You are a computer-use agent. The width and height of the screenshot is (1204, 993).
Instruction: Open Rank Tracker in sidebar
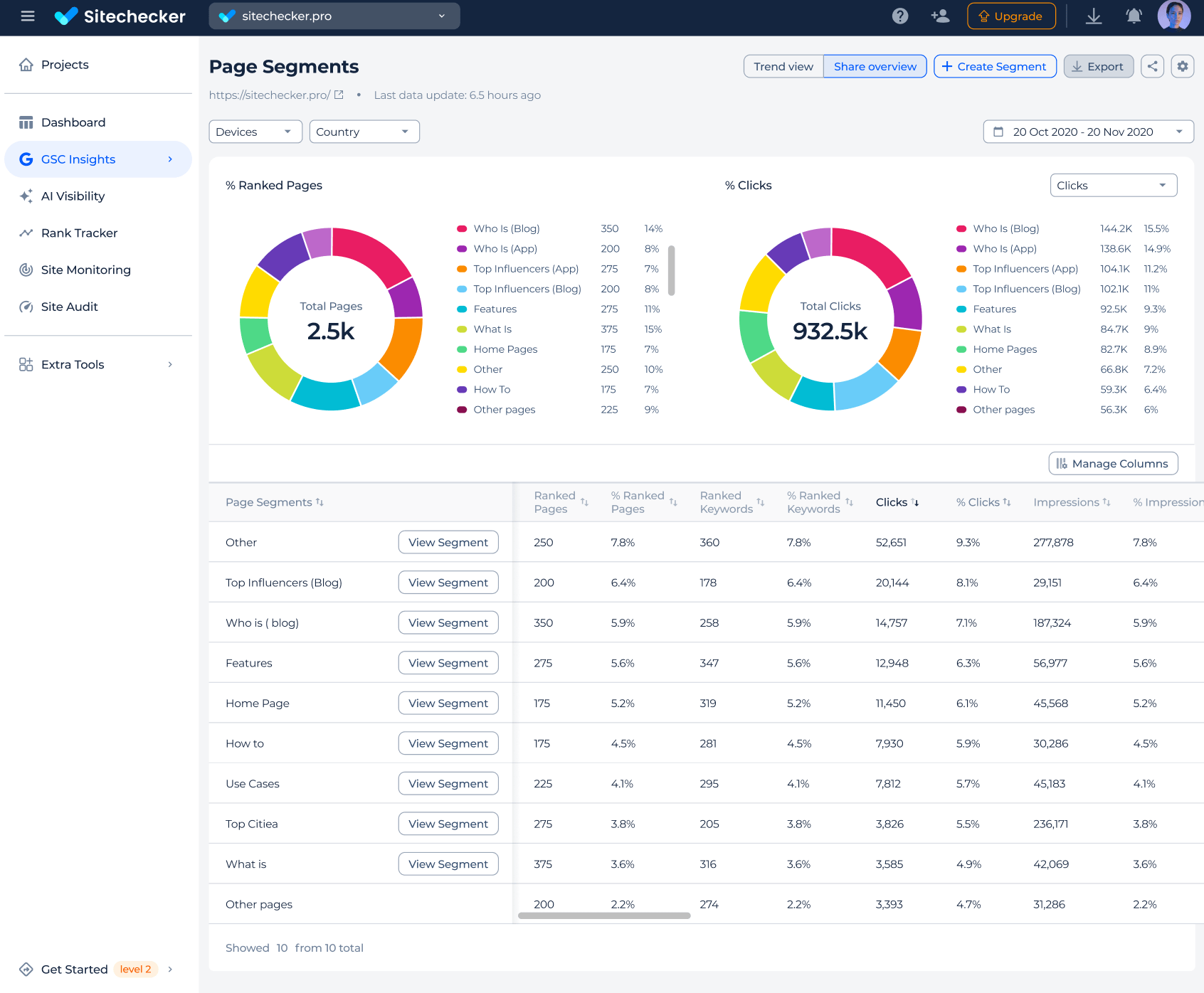pyautogui.click(x=79, y=233)
